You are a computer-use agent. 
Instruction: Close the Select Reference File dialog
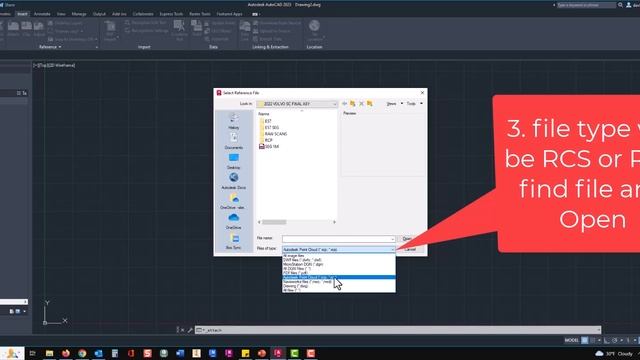pyautogui.click(x=422, y=93)
